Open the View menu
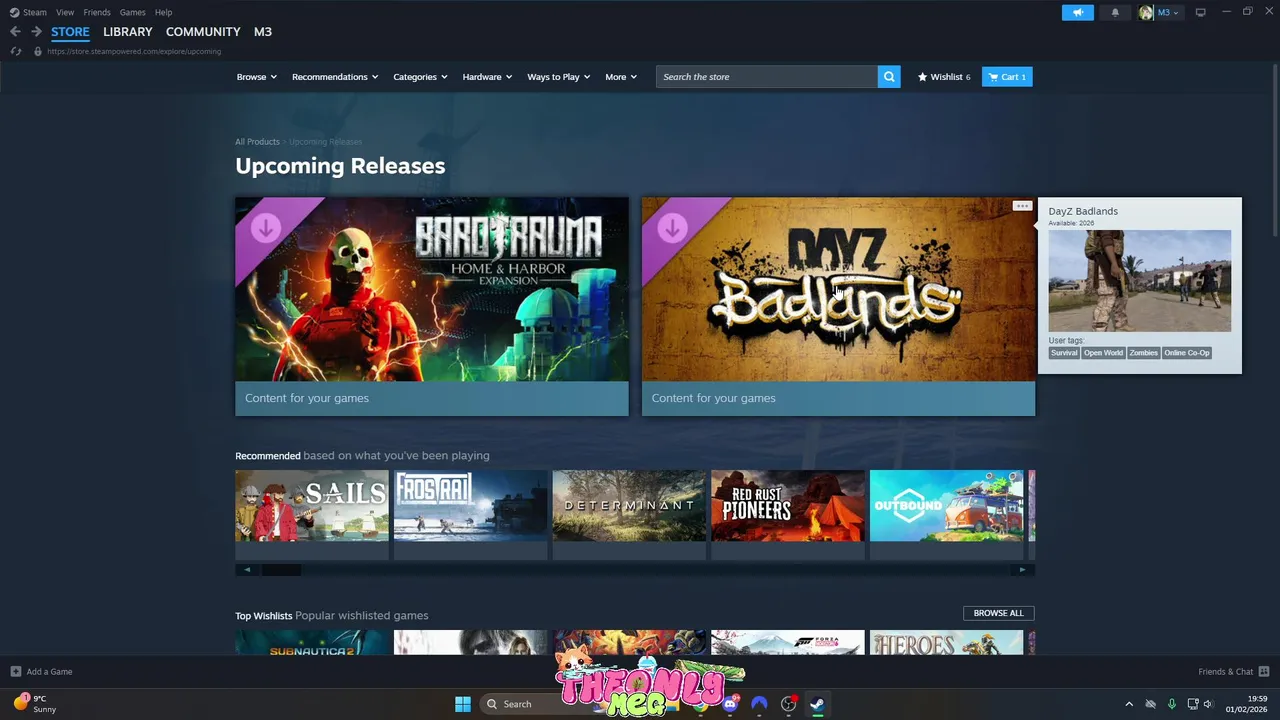This screenshot has width=1280, height=720. [65, 12]
